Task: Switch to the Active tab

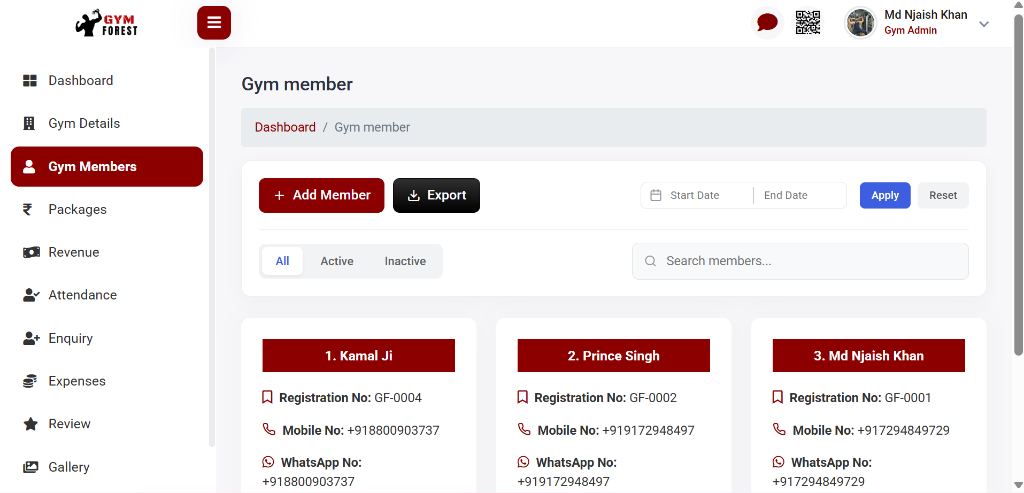Action: coord(337,261)
